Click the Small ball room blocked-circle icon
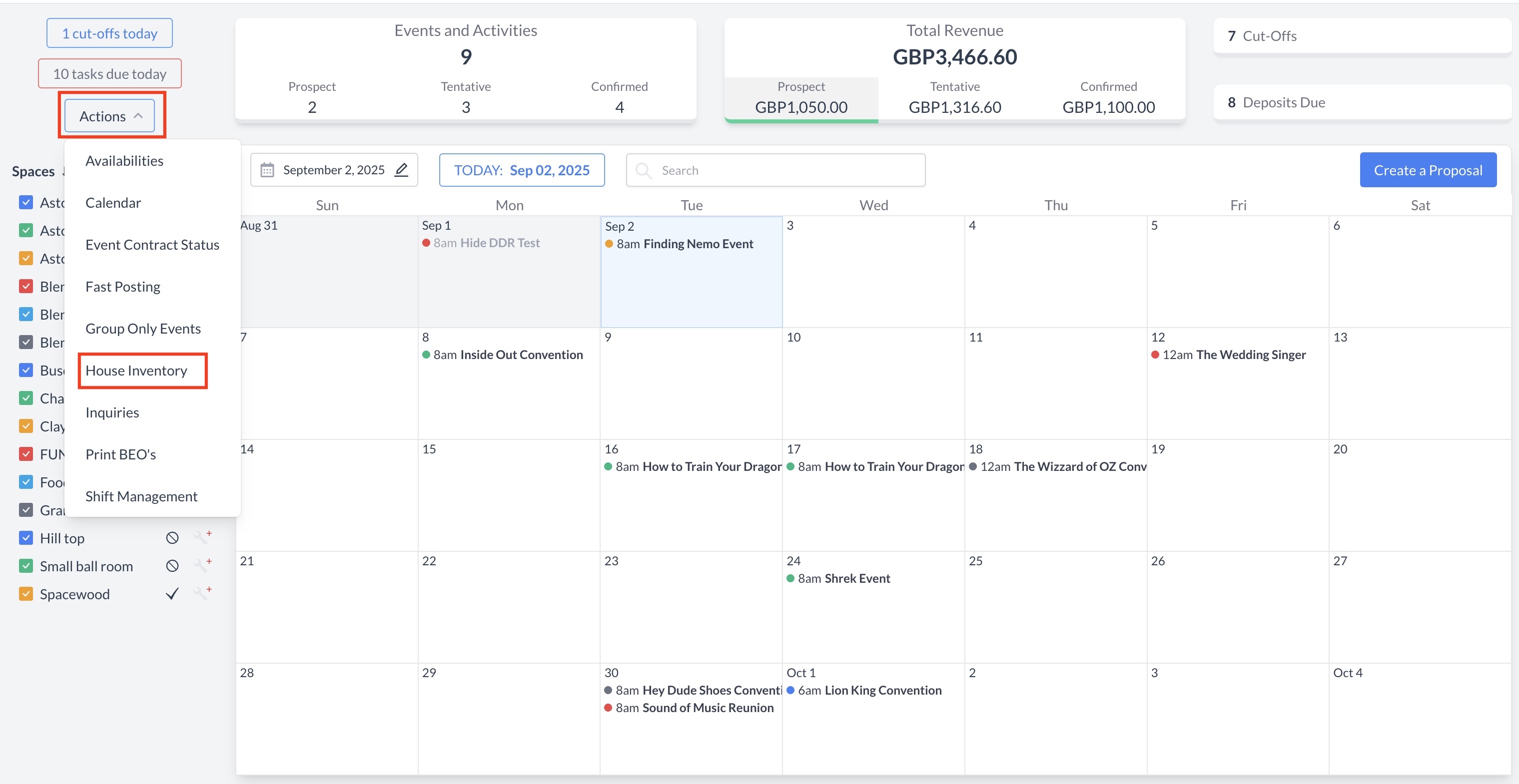Screen dimensions: 1519x784 (x=172, y=566)
